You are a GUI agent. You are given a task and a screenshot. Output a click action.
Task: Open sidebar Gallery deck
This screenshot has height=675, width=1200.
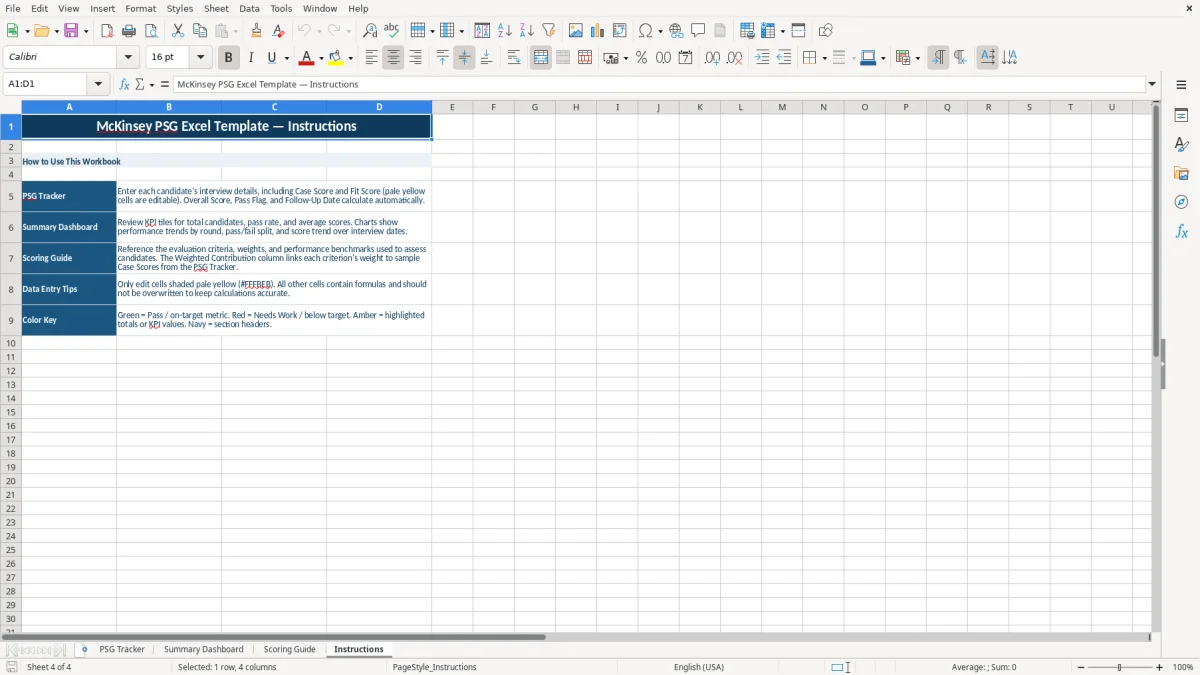[x=1181, y=173]
